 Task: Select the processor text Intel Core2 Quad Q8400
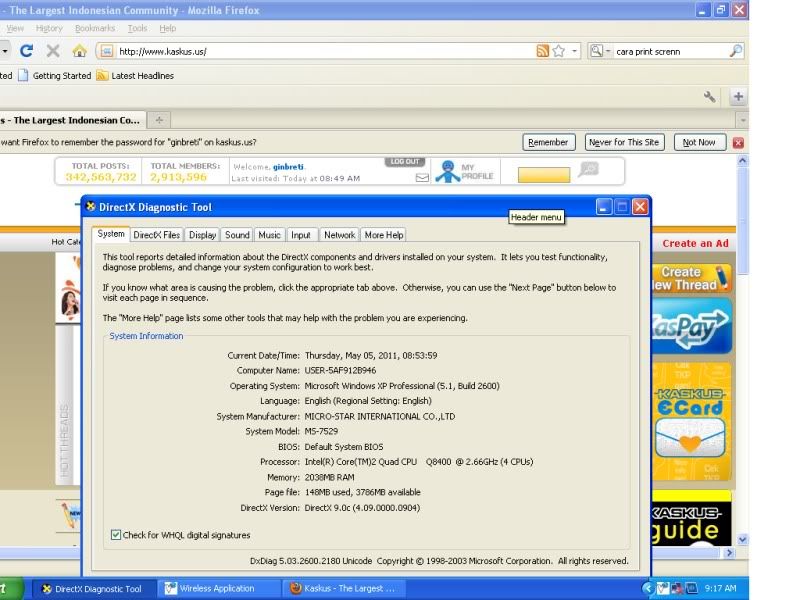tap(419, 462)
